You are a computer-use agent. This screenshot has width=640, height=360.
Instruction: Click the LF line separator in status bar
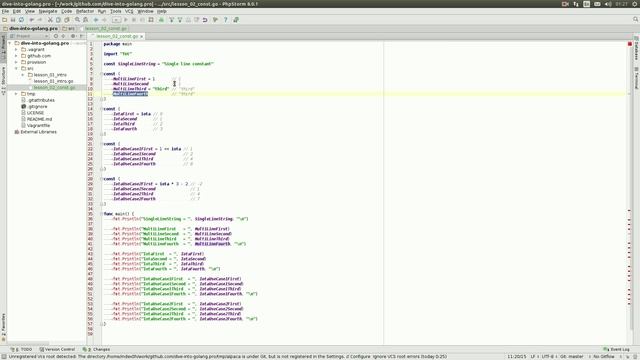pyautogui.click(x=533, y=356)
